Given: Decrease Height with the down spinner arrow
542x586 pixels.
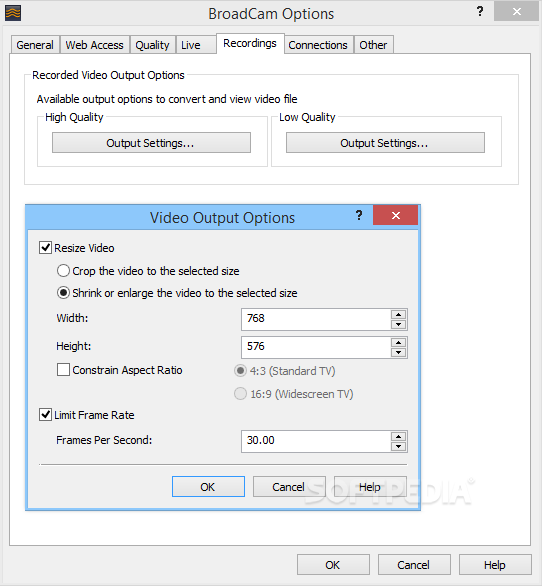Looking at the screenshot, I should pos(398,352).
